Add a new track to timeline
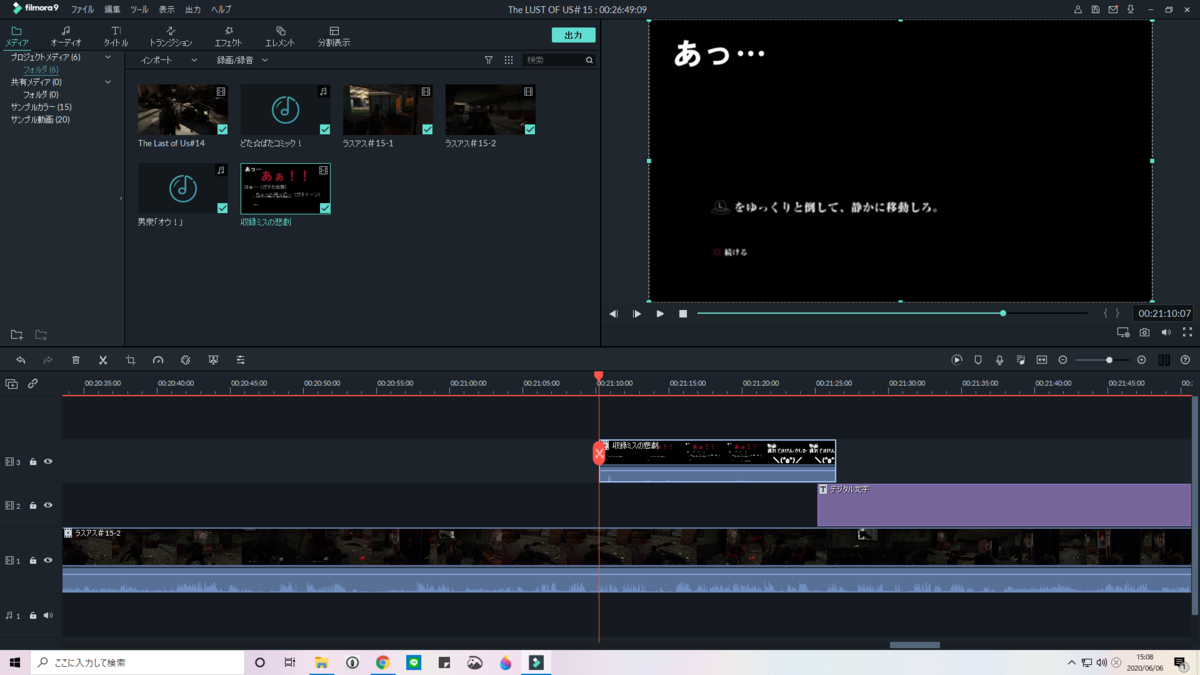 [x=12, y=384]
